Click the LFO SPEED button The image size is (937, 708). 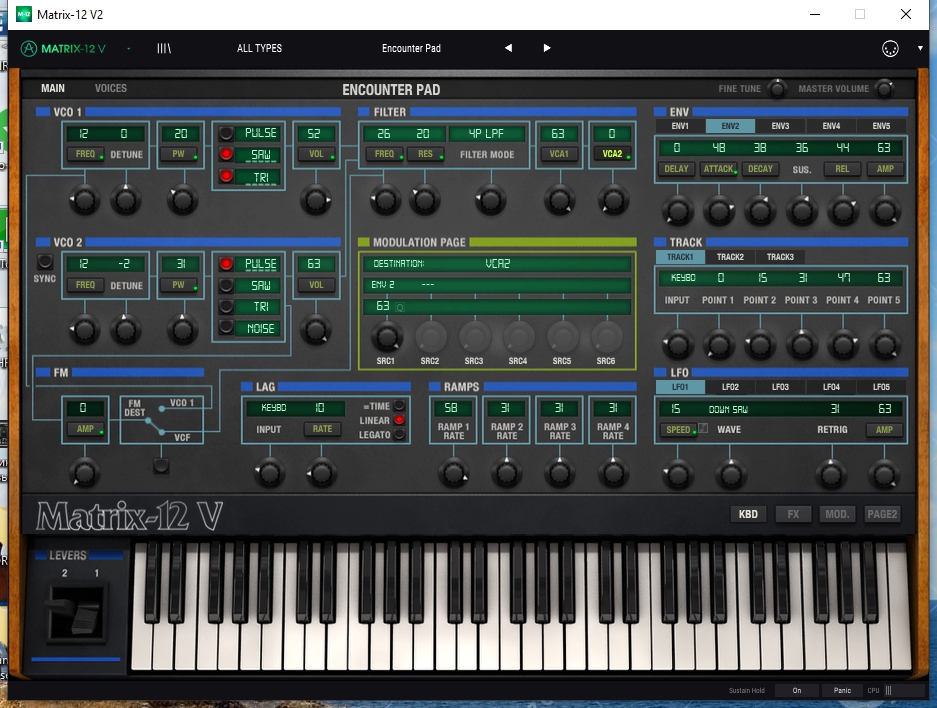pyautogui.click(x=678, y=430)
